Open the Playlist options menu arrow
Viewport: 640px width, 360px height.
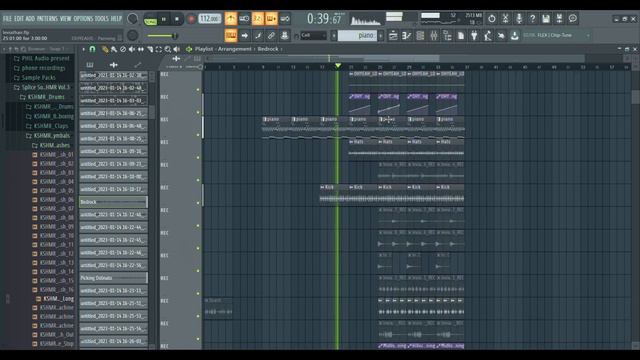[x=83, y=49]
